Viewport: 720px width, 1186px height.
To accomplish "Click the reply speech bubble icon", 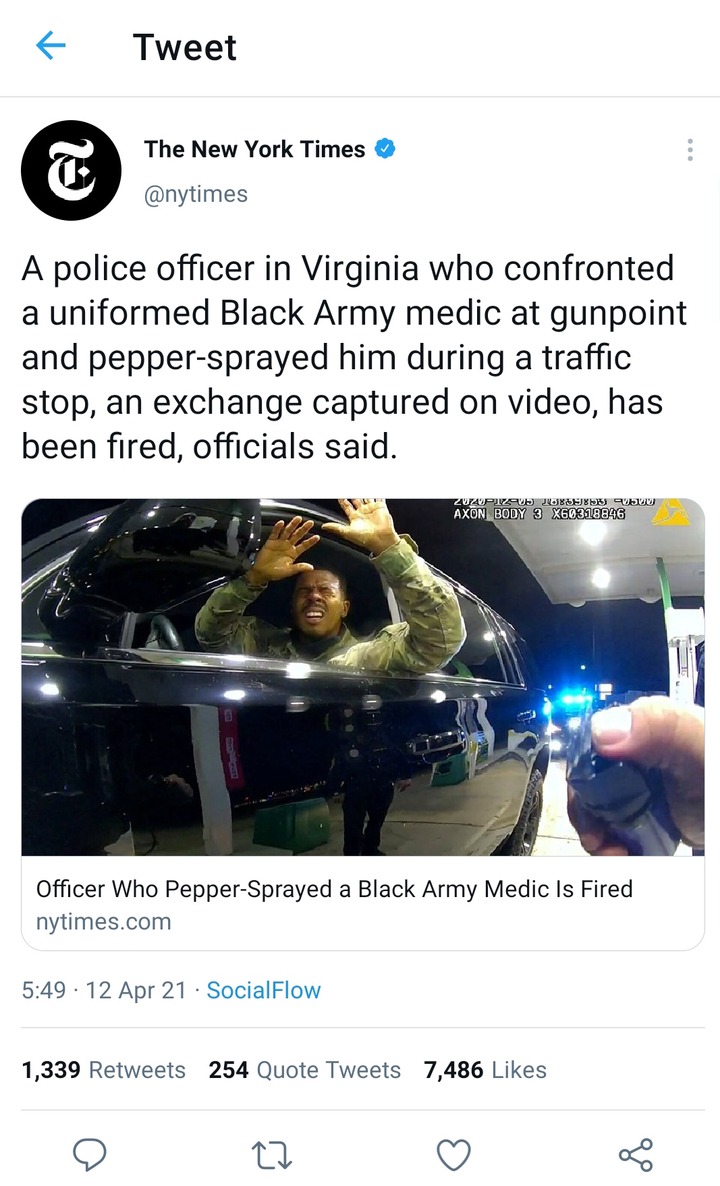I will 89,1154.
